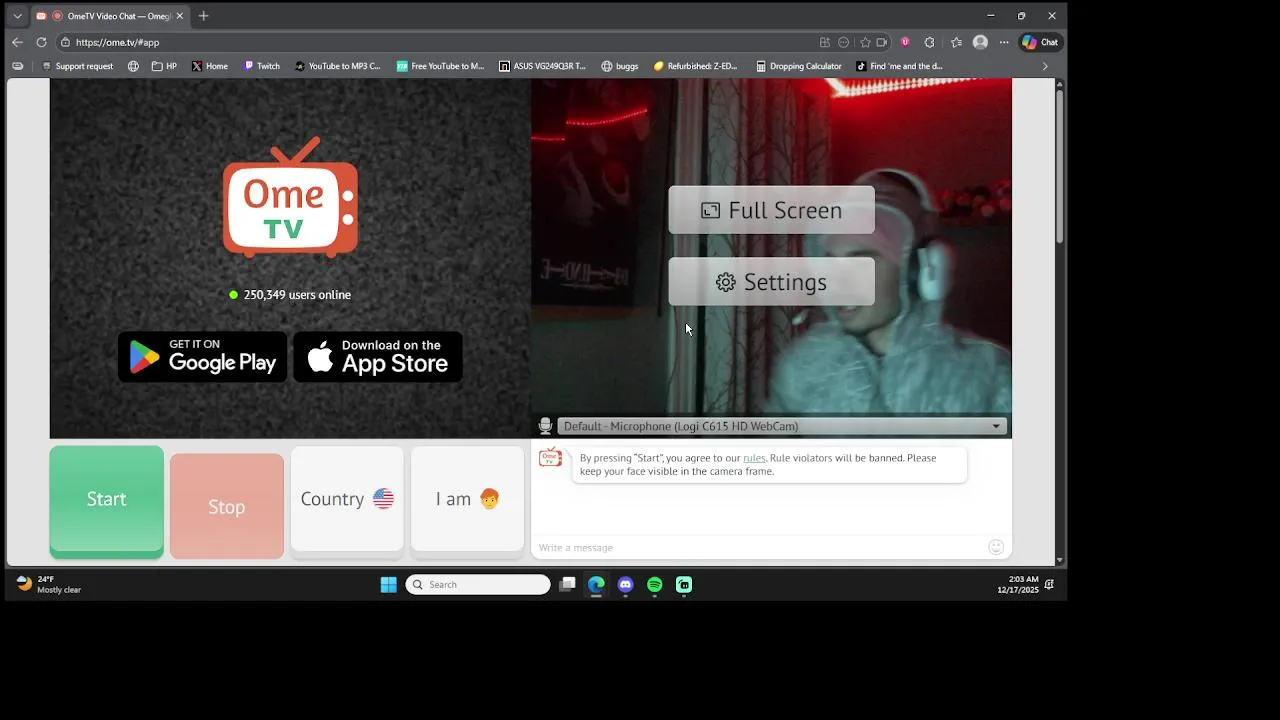
Task: Click the taskbar Search box
Action: coord(478,585)
